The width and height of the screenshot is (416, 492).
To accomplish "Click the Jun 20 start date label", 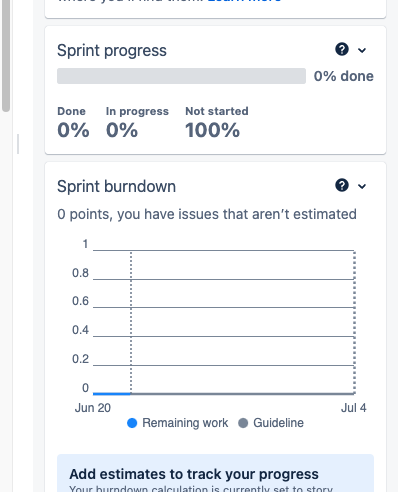I will [x=93, y=408].
